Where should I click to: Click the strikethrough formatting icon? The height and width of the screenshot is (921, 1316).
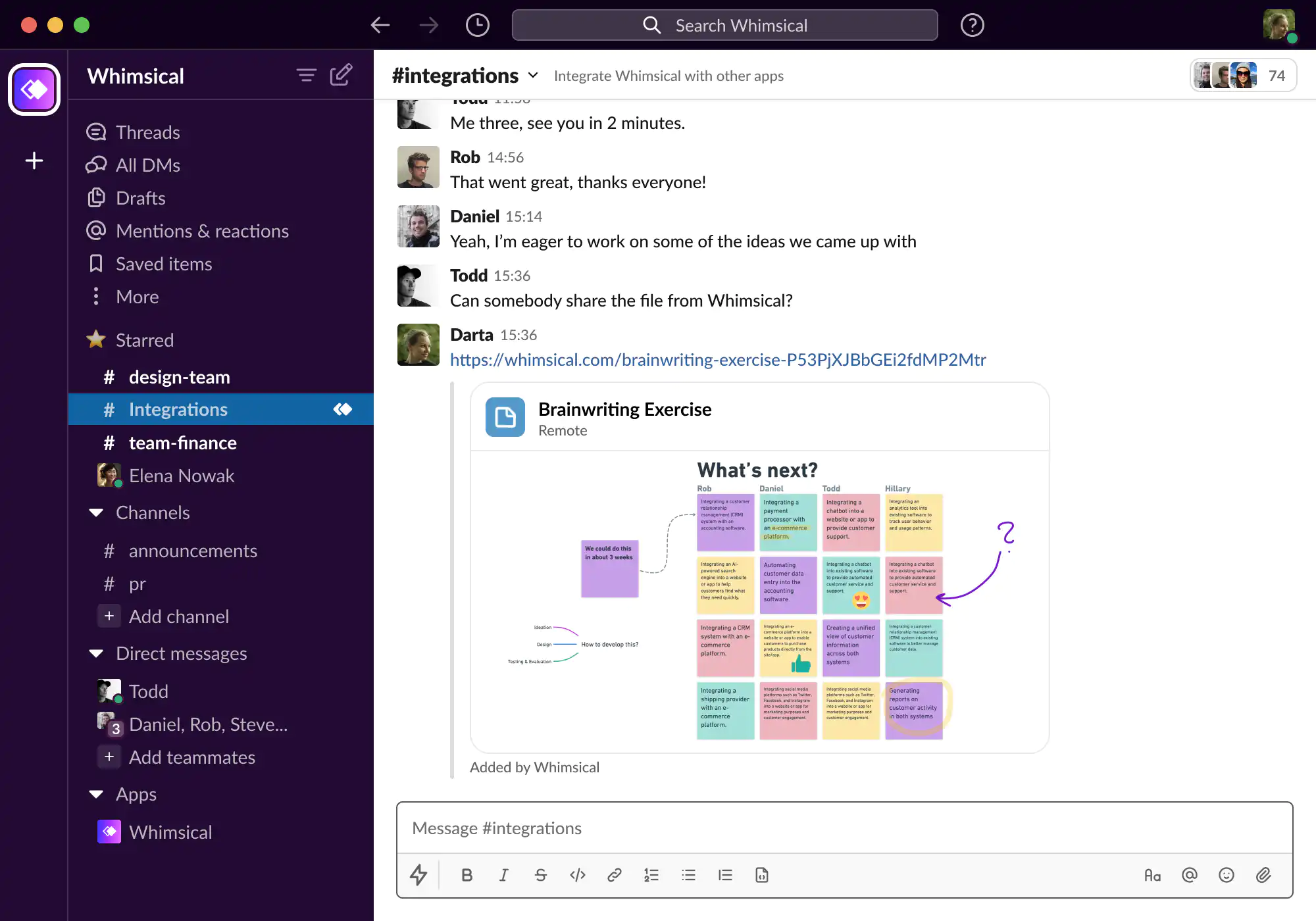[x=540, y=875]
